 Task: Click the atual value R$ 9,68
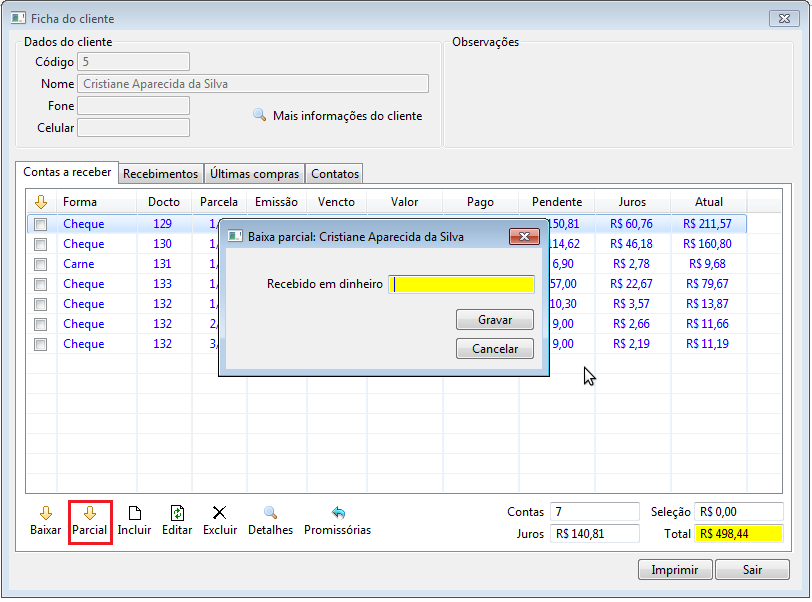(x=707, y=264)
